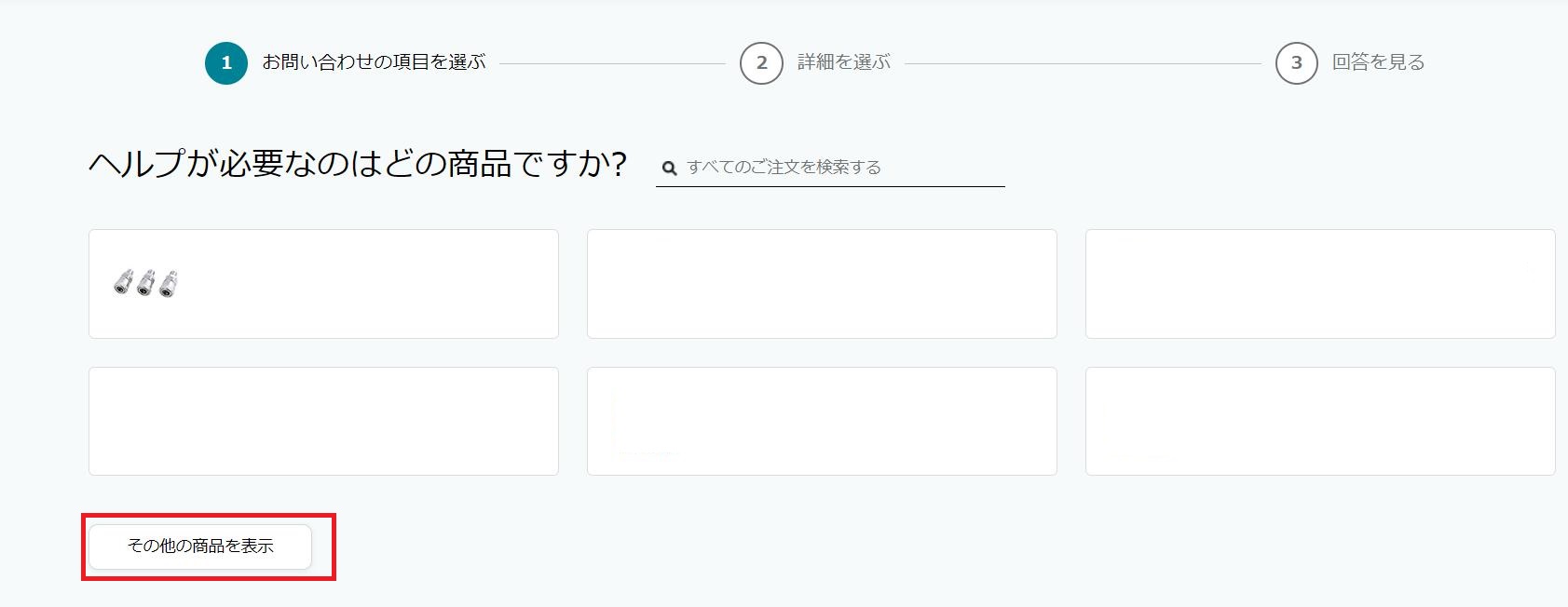Click the ヘルプが必要なのはどの商品ですか? heading
The height and width of the screenshot is (607, 1568).
click(358, 164)
